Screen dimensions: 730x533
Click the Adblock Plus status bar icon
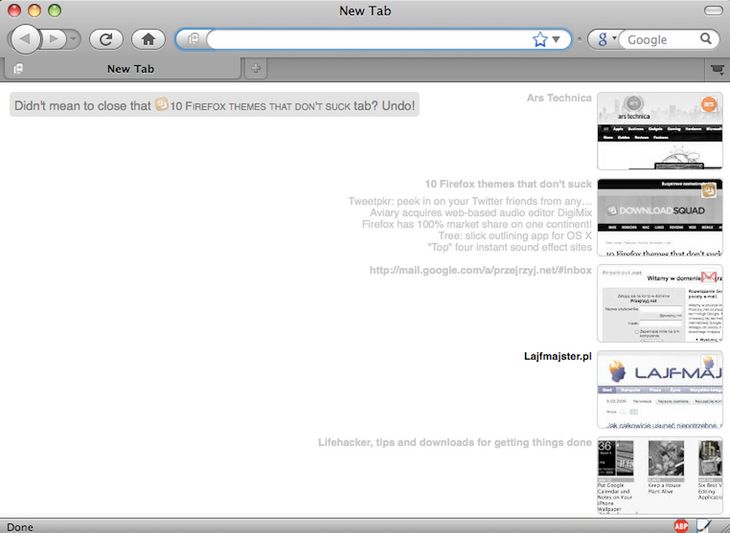click(681, 526)
